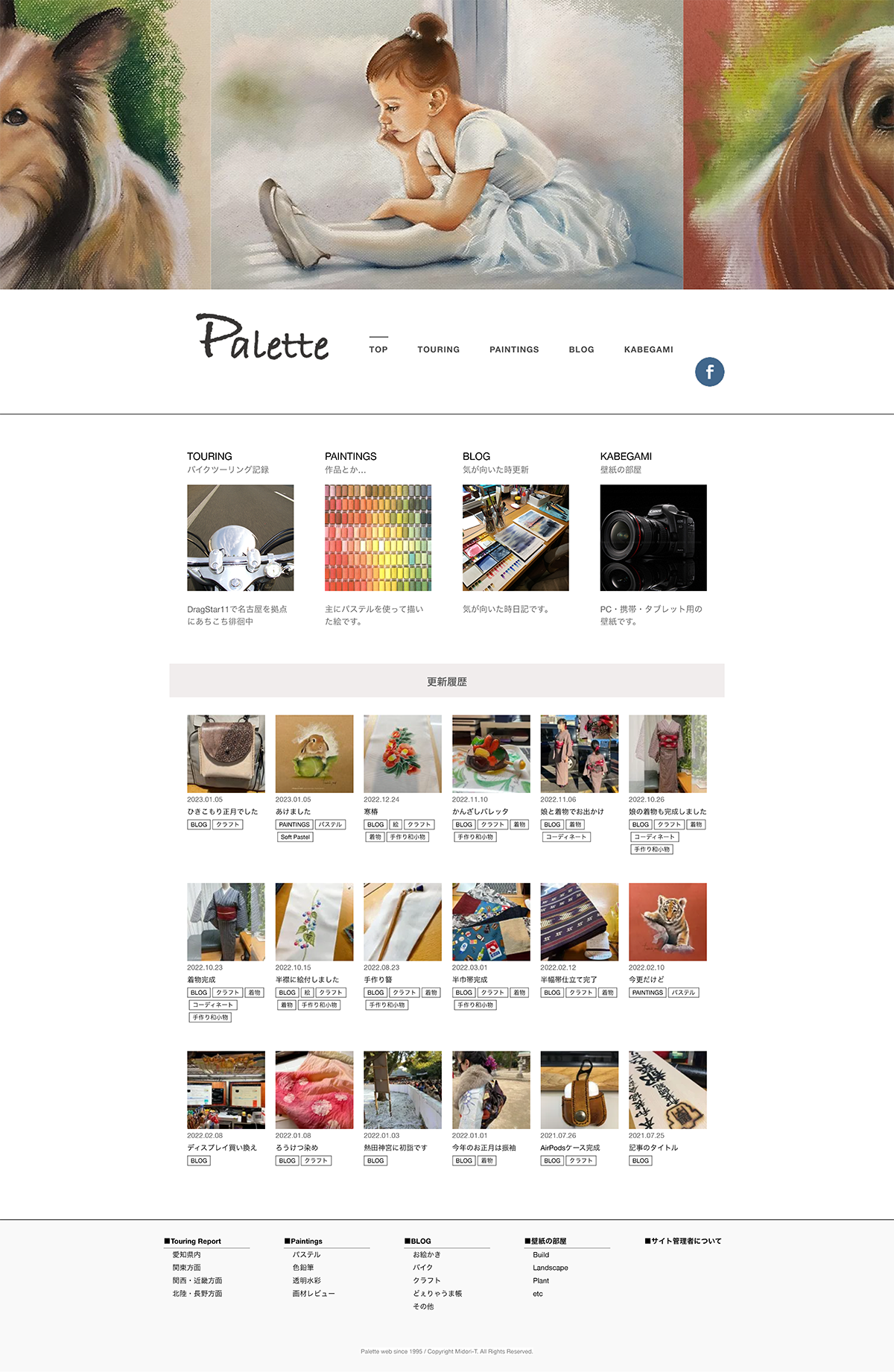Click the Palette handwritten logo

click(263, 338)
